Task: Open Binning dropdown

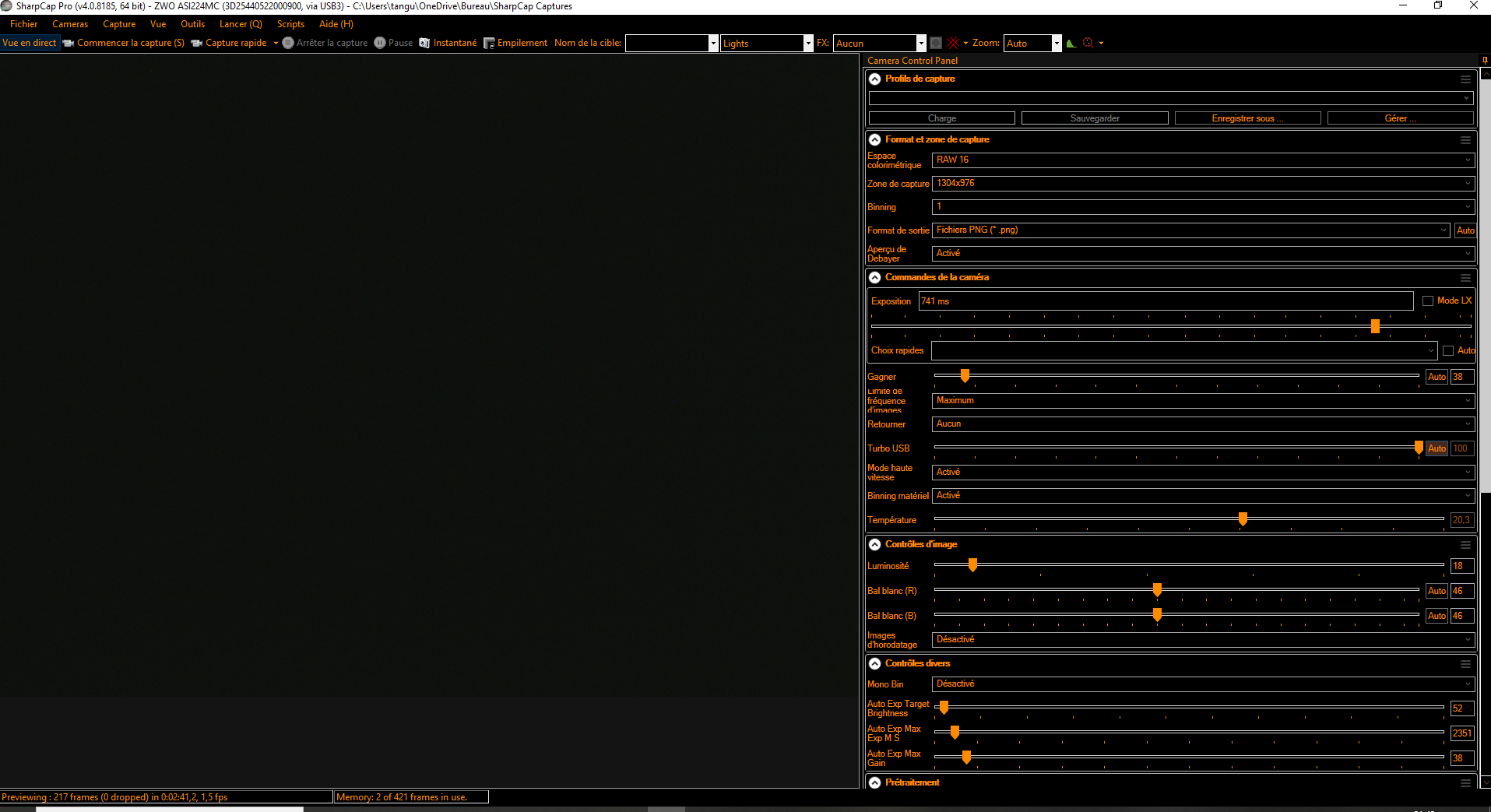Action: tap(1203, 207)
